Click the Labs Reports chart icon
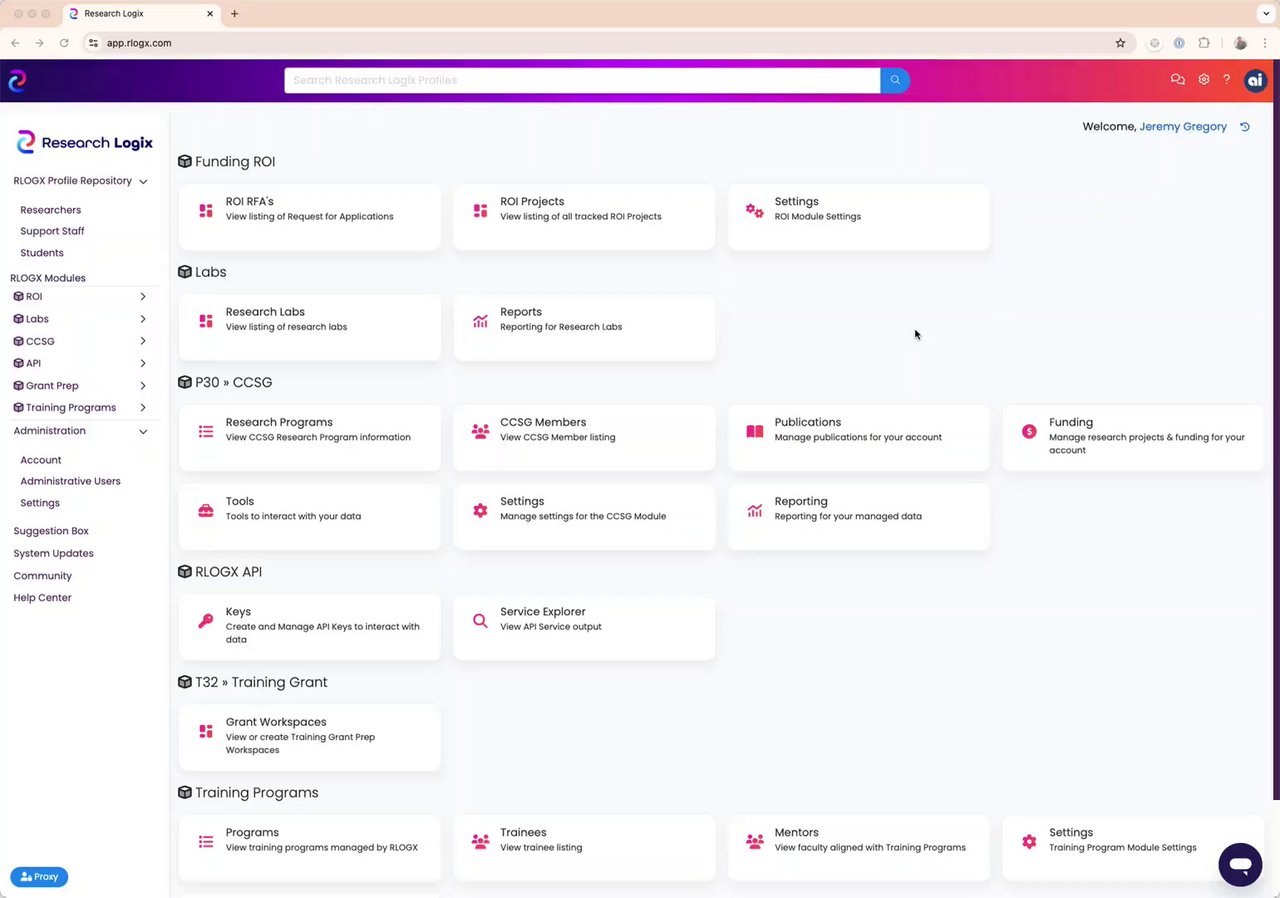1280x898 pixels. click(480, 321)
